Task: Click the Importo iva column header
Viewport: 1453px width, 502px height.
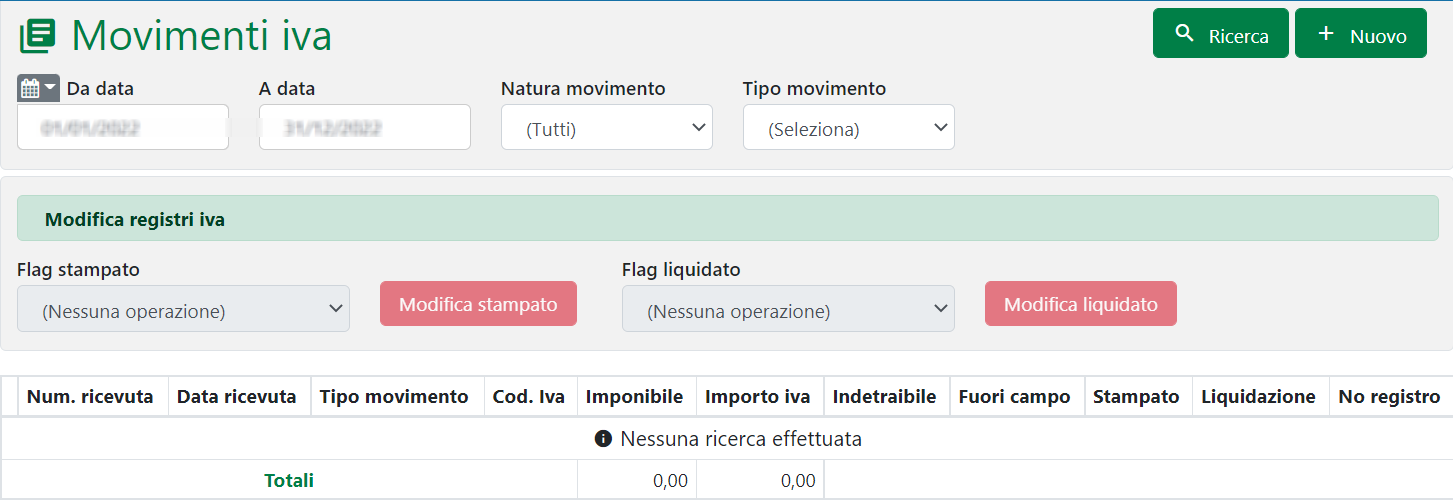Action: (757, 397)
